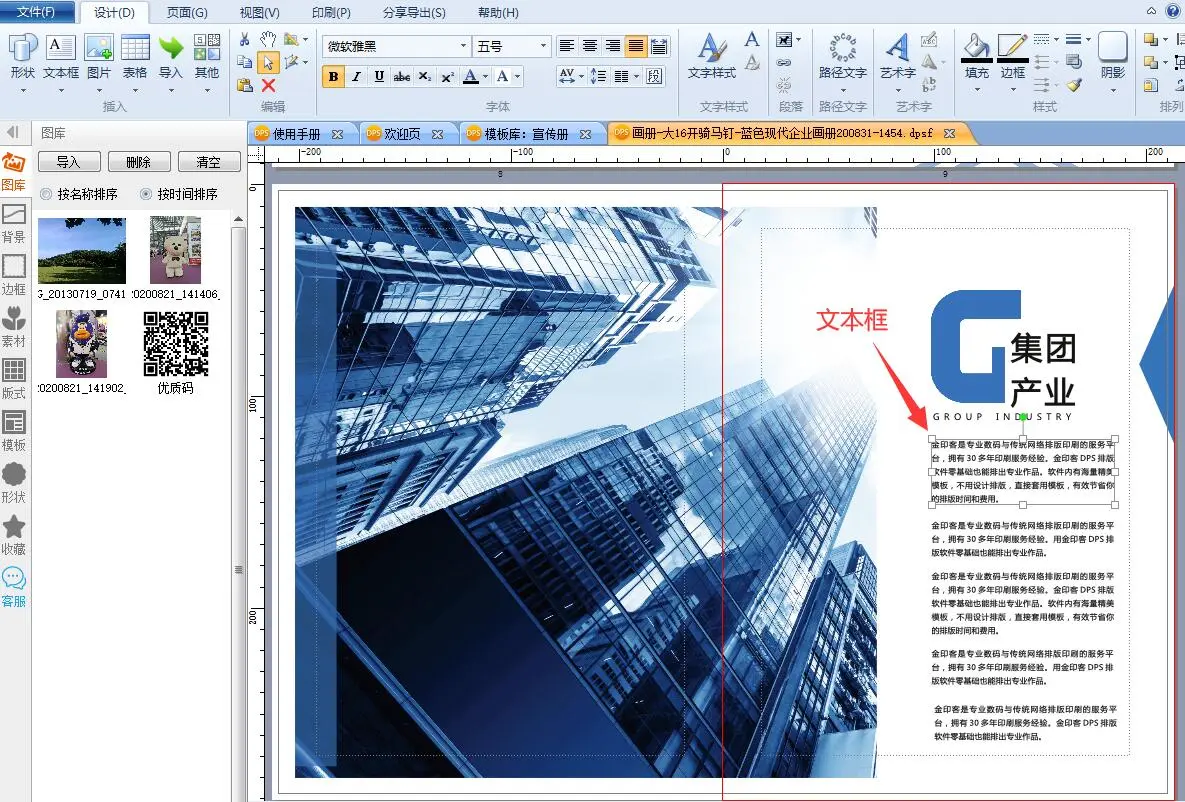Toggle bold formatting
Image resolution: width=1185 pixels, height=802 pixels.
coord(333,76)
